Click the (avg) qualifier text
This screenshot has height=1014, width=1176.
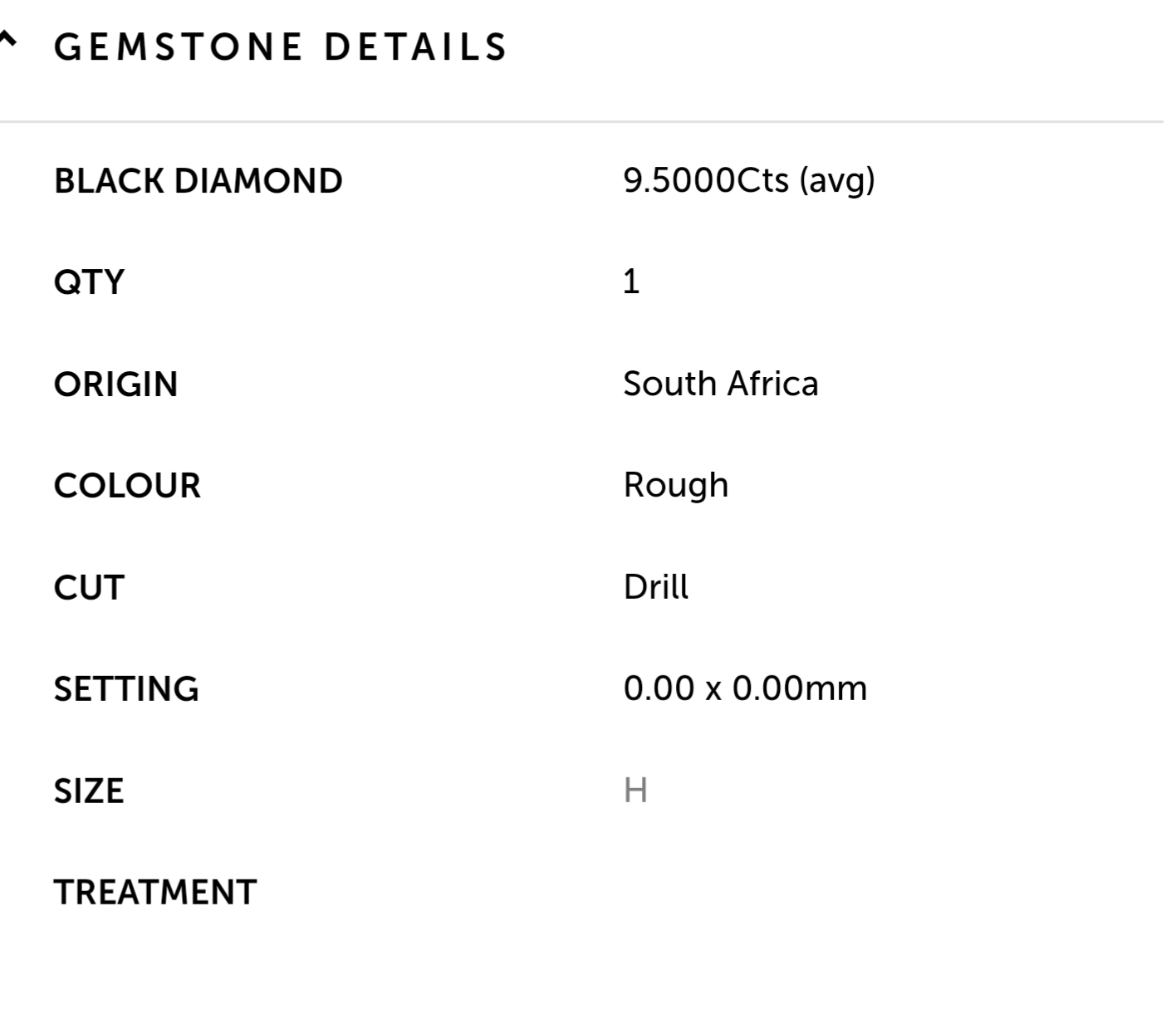click(x=837, y=180)
